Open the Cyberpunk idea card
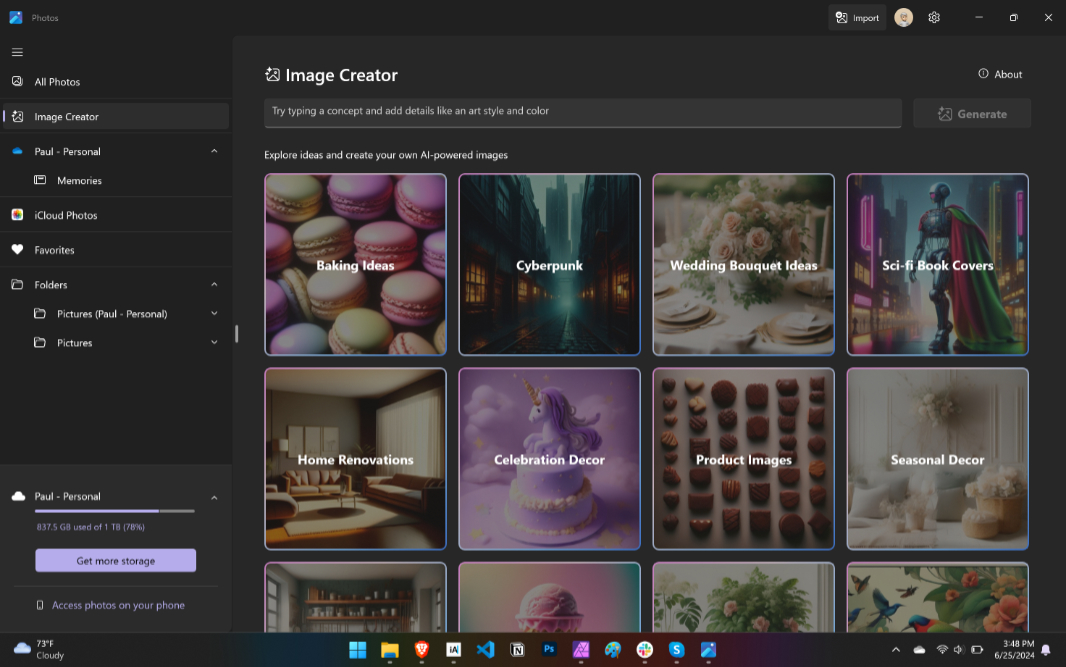 pos(549,264)
